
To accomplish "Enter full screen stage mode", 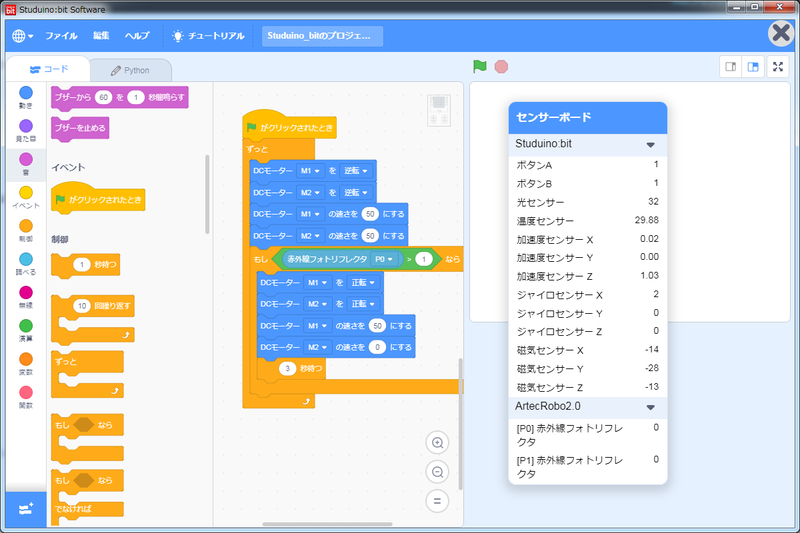I will [778, 67].
